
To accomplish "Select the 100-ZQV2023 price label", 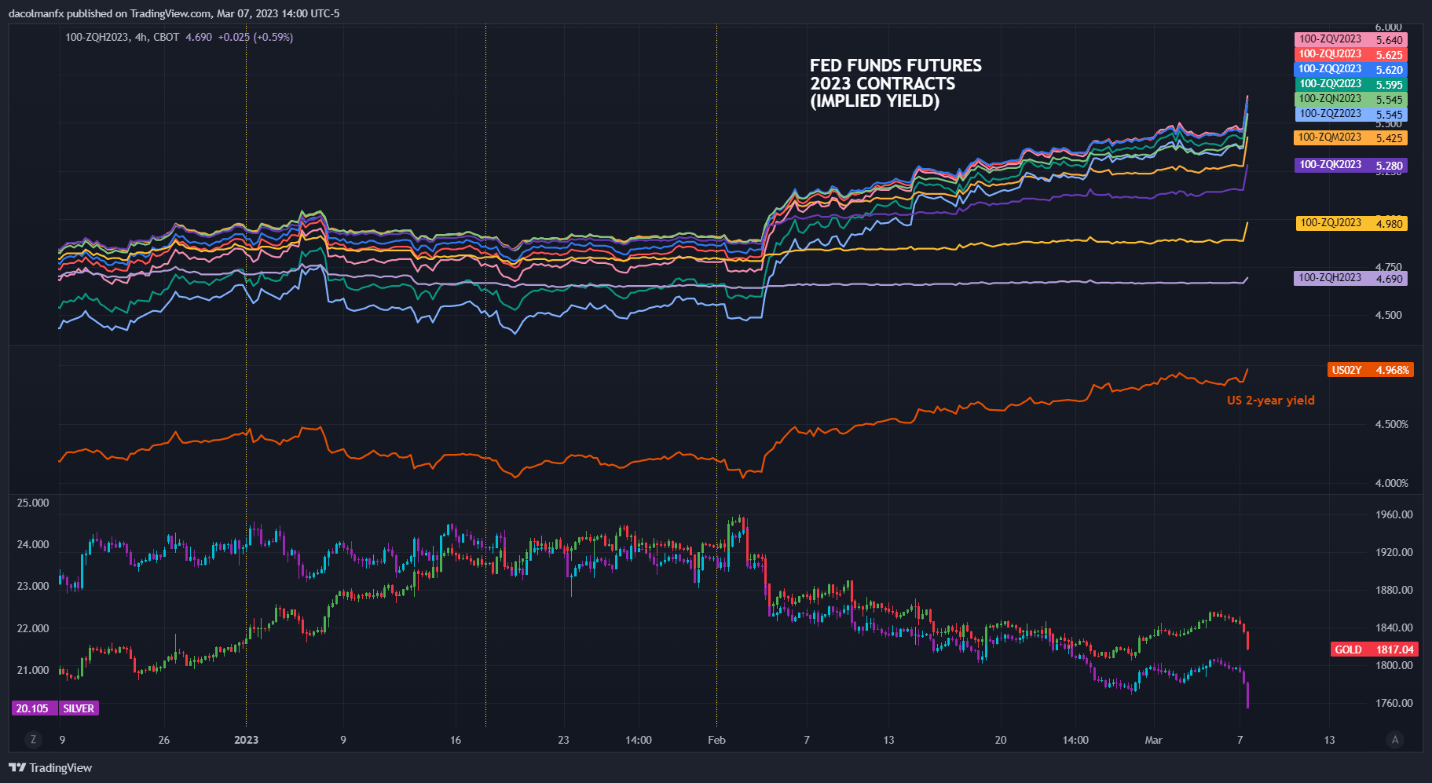I will coord(1350,40).
